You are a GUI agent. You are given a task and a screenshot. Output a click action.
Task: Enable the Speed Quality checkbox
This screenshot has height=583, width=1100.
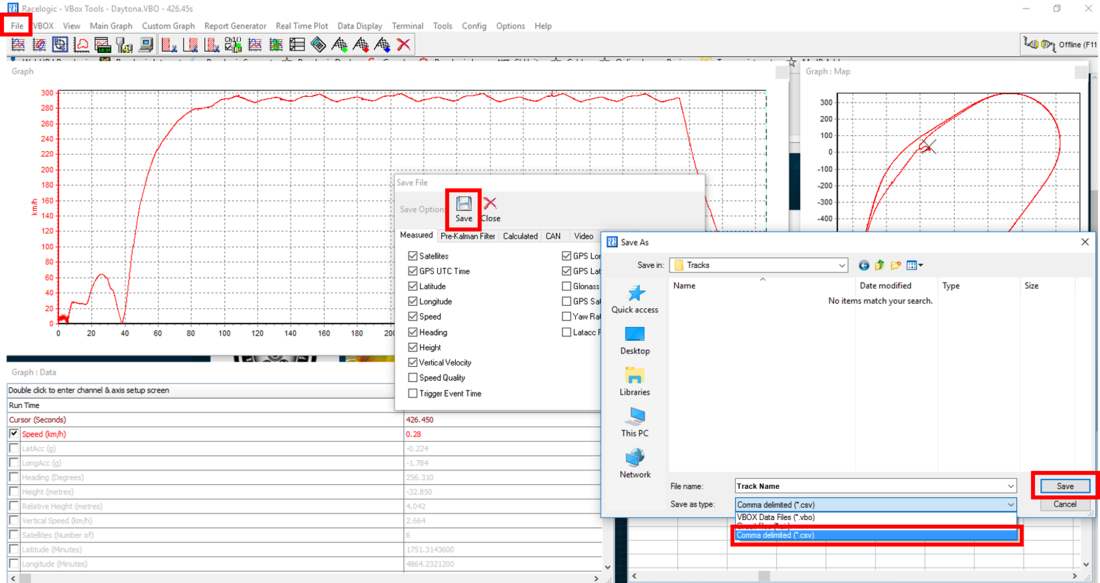pos(412,377)
